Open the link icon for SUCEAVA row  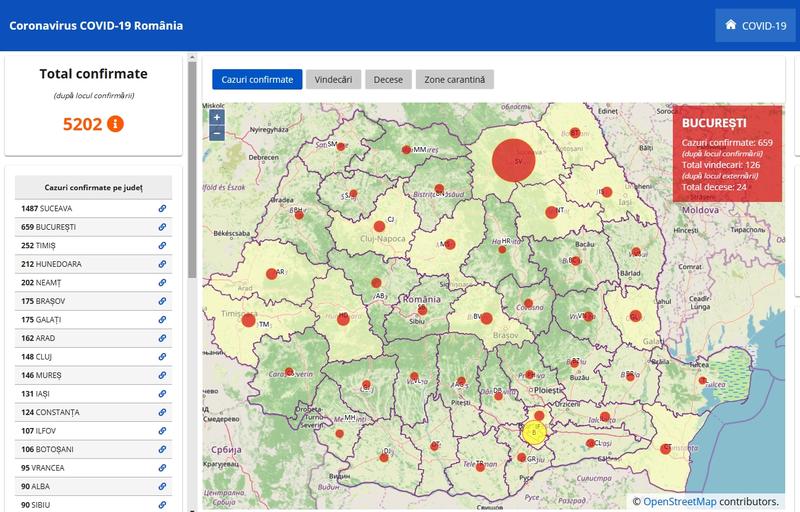163,208
